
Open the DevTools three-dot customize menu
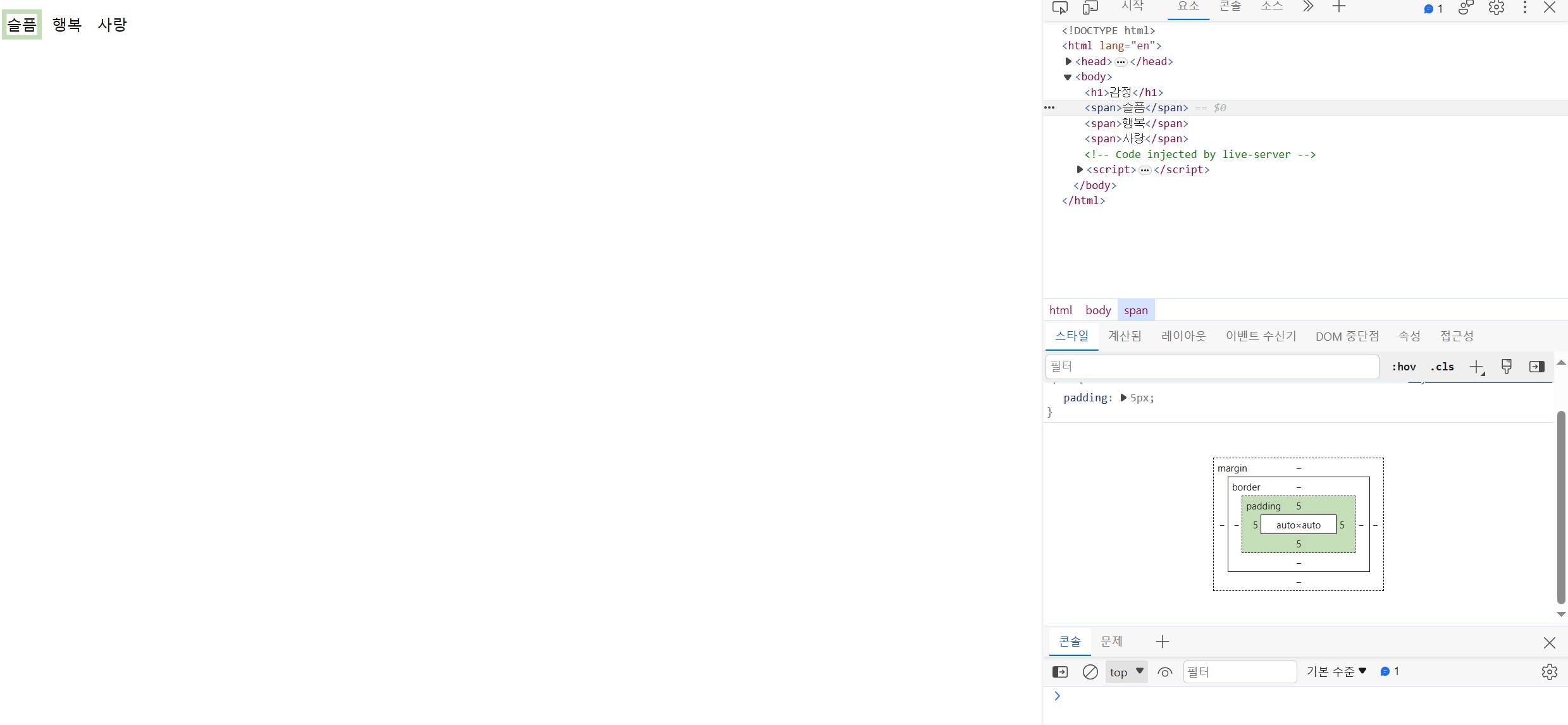1525,8
